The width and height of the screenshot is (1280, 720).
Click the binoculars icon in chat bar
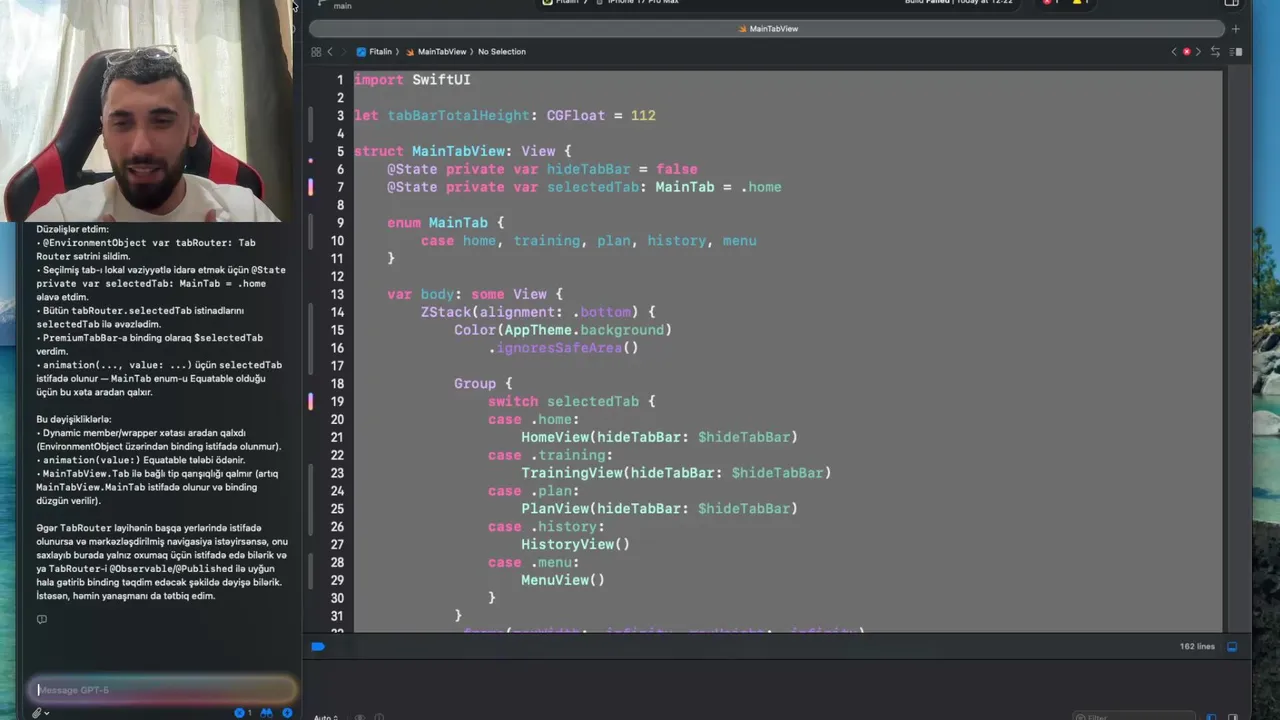click(266, 713)
